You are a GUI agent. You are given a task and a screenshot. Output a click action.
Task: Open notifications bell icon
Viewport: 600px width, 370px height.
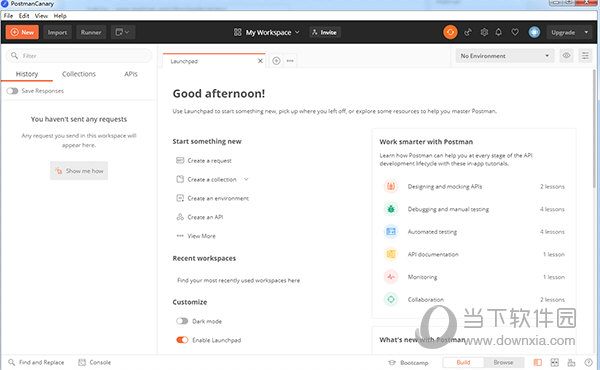tap(499, 32)
